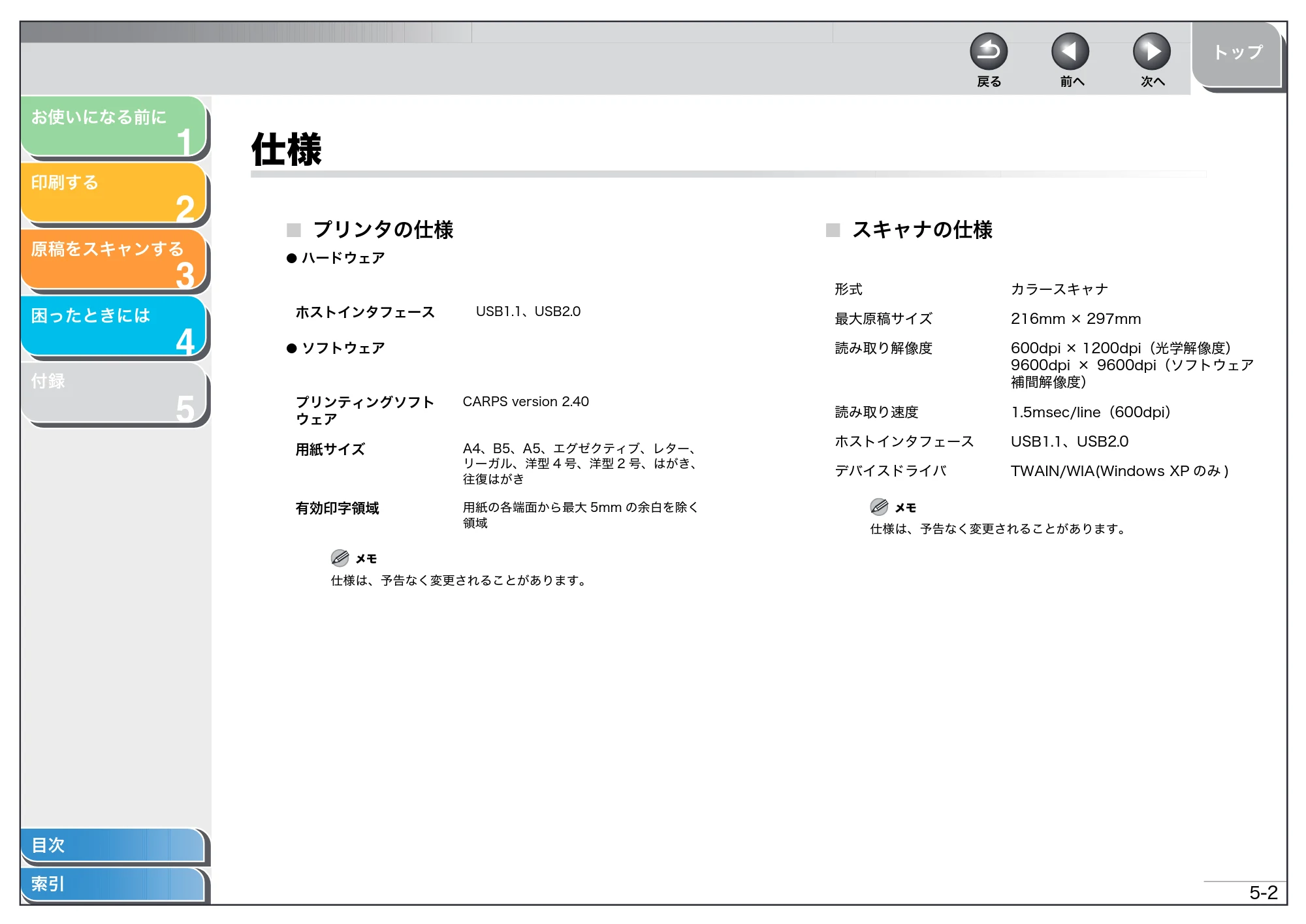
Task: Advance to next page with 次へ icon
Action: click(1152, 52)
